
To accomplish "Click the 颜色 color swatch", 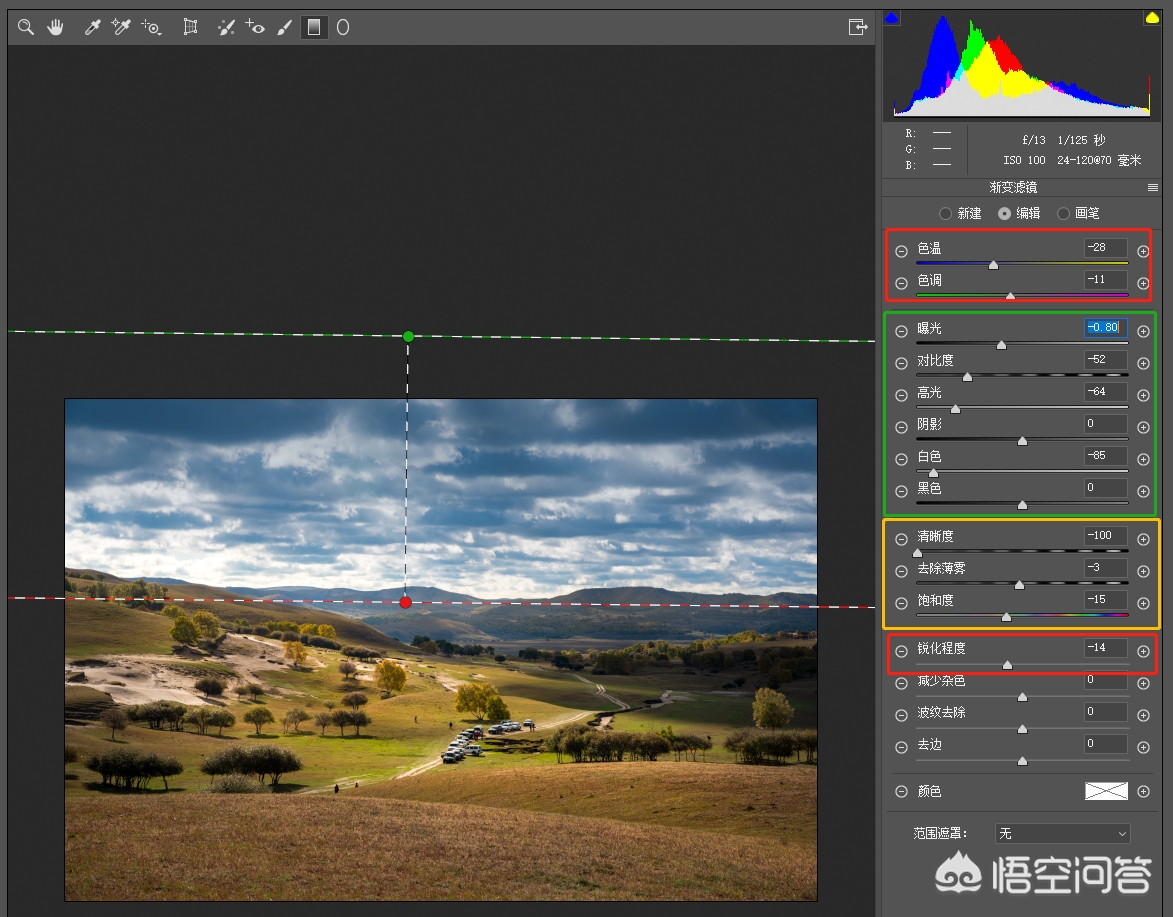I will coord(1106,791).
